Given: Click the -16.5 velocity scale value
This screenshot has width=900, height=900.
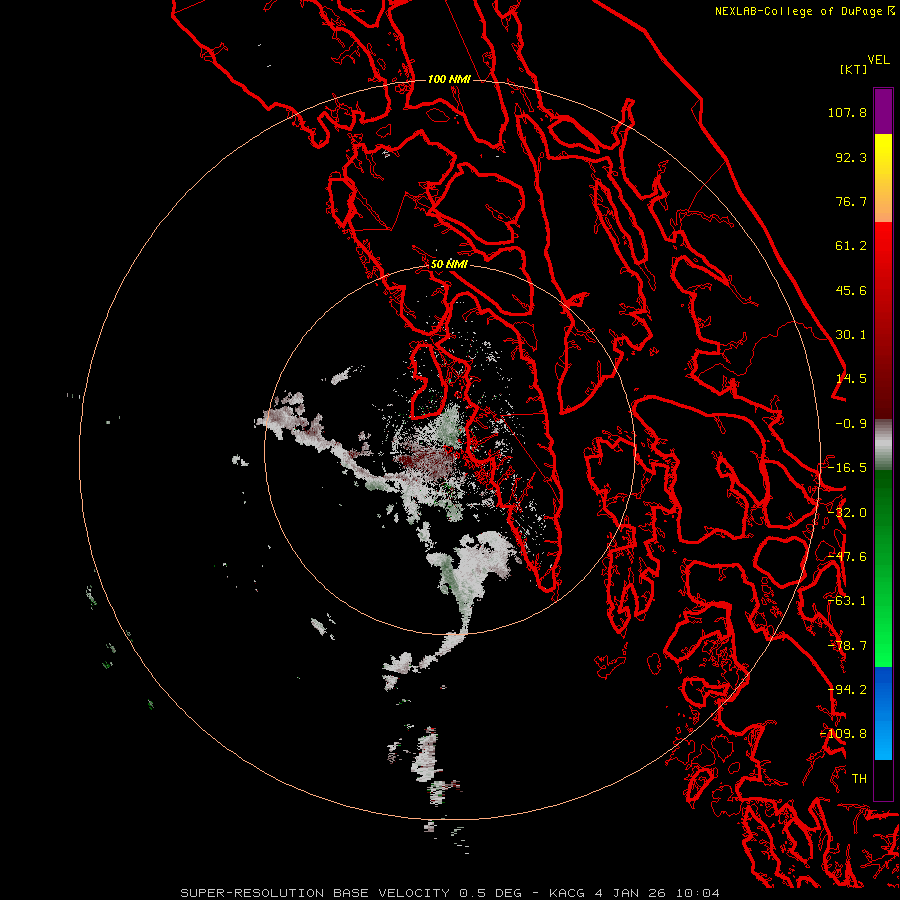Looking at the screenshot, I should point(847,468).
